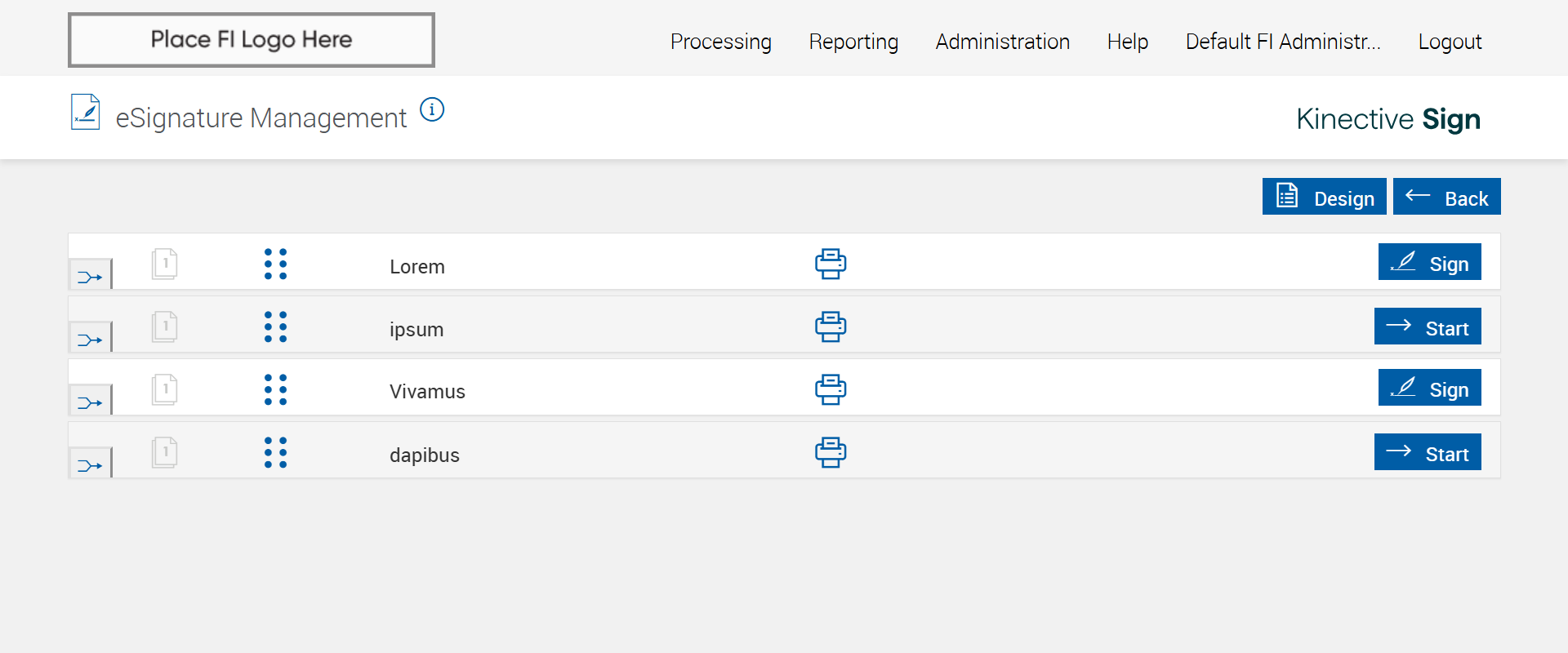Sign the Lorem document

pyautogui.click(x=1429, y=262)
